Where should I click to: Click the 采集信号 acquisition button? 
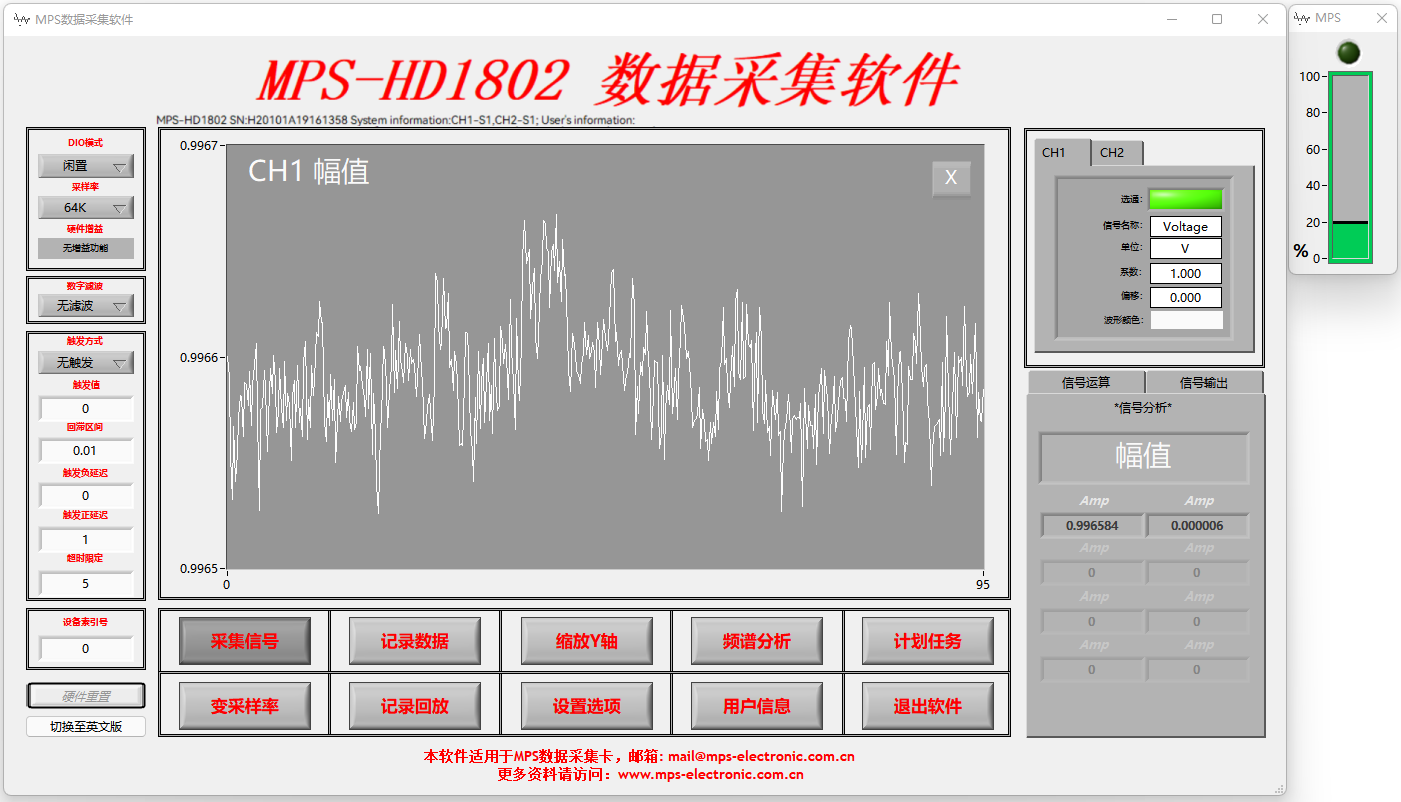(244, 640)
